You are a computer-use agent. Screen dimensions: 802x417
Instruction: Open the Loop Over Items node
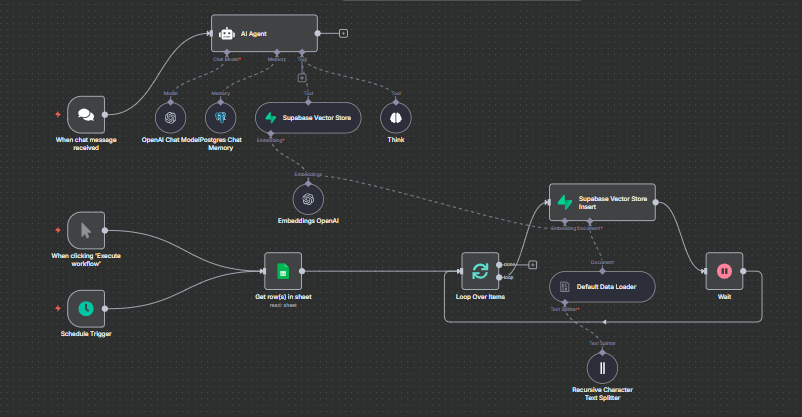pyautogui.click(x=480, y=271)
